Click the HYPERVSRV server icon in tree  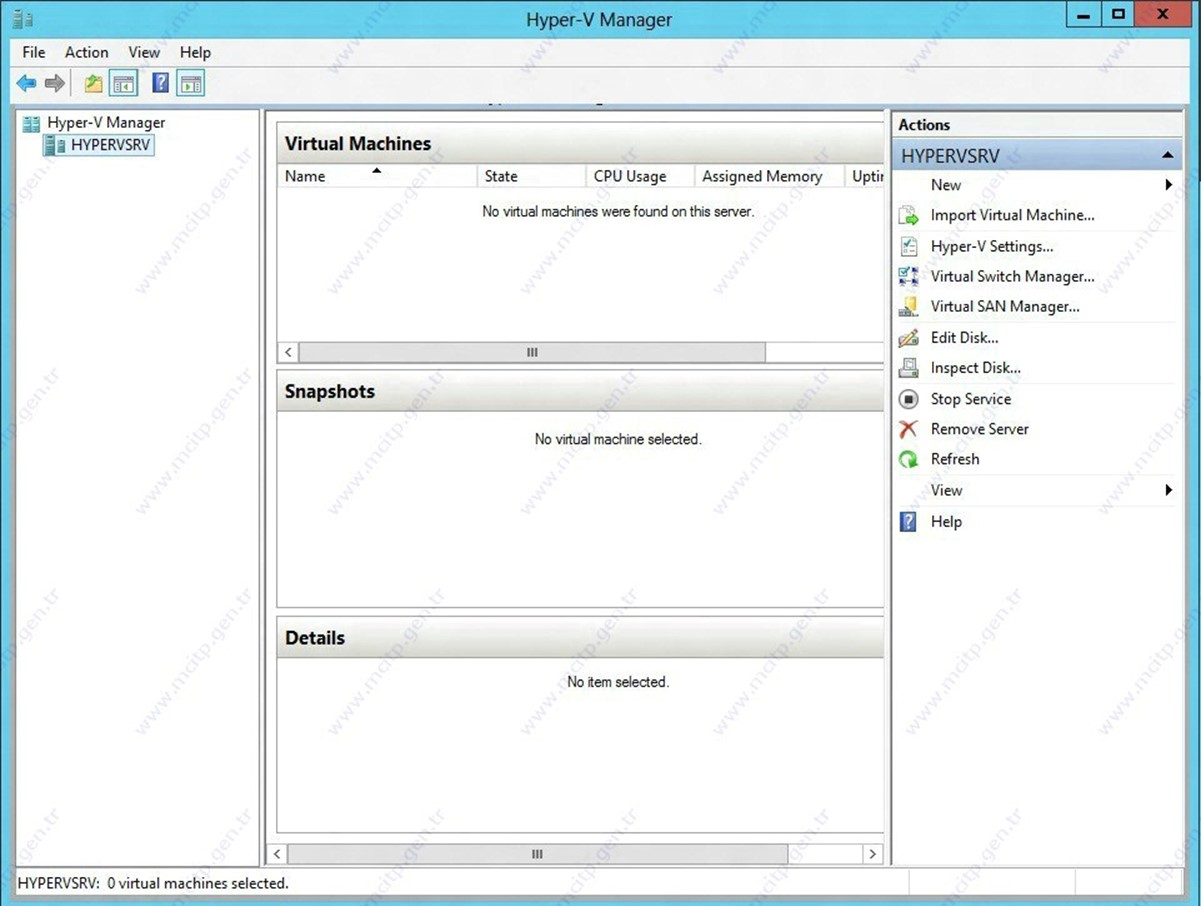point(54,145)
